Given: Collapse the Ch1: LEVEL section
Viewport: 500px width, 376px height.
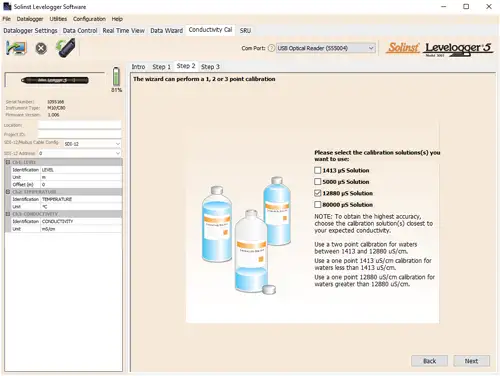Looking at the screenshot, I should click(x=8, y=162).
